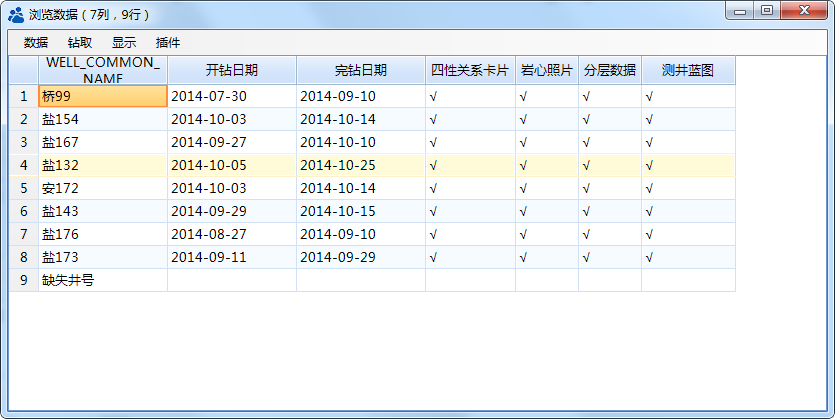
Task: Open the 插件 menu
Action: coord(167,43)
